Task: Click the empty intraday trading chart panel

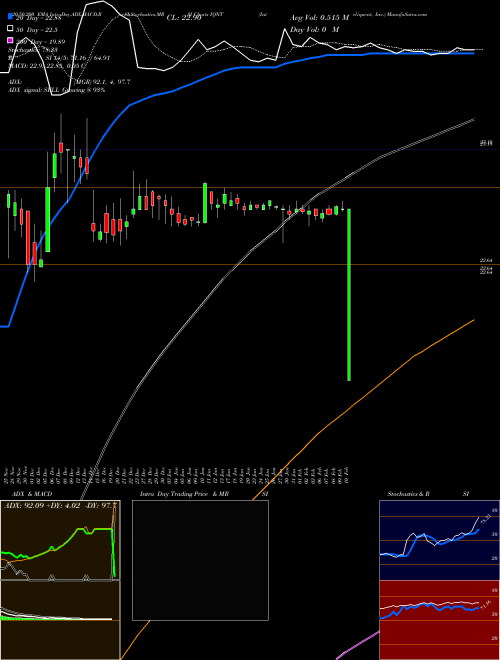Action: (200, 560)
